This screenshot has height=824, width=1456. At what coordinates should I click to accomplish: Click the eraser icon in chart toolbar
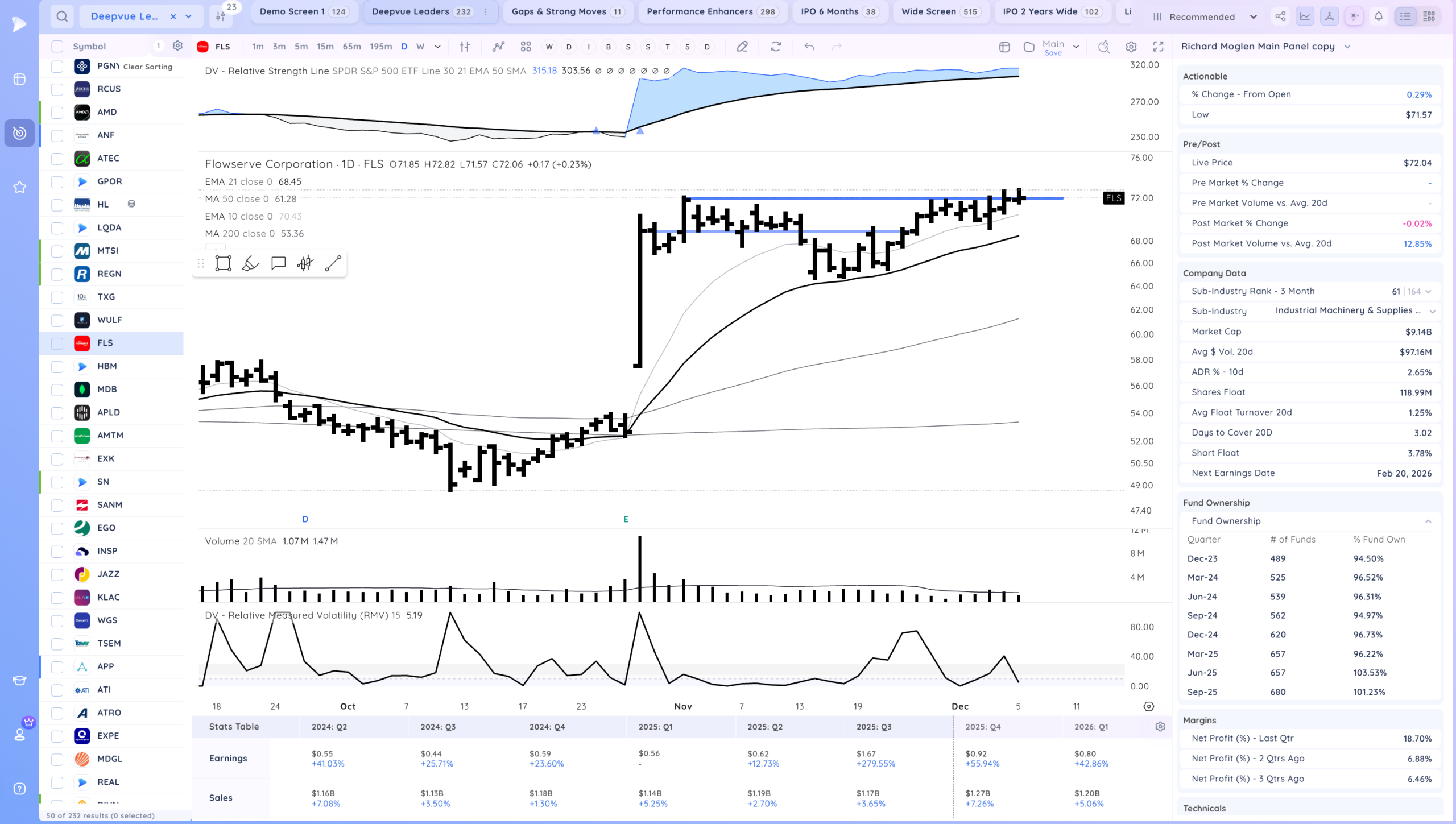pyautogui.click(x=742, y=47)
